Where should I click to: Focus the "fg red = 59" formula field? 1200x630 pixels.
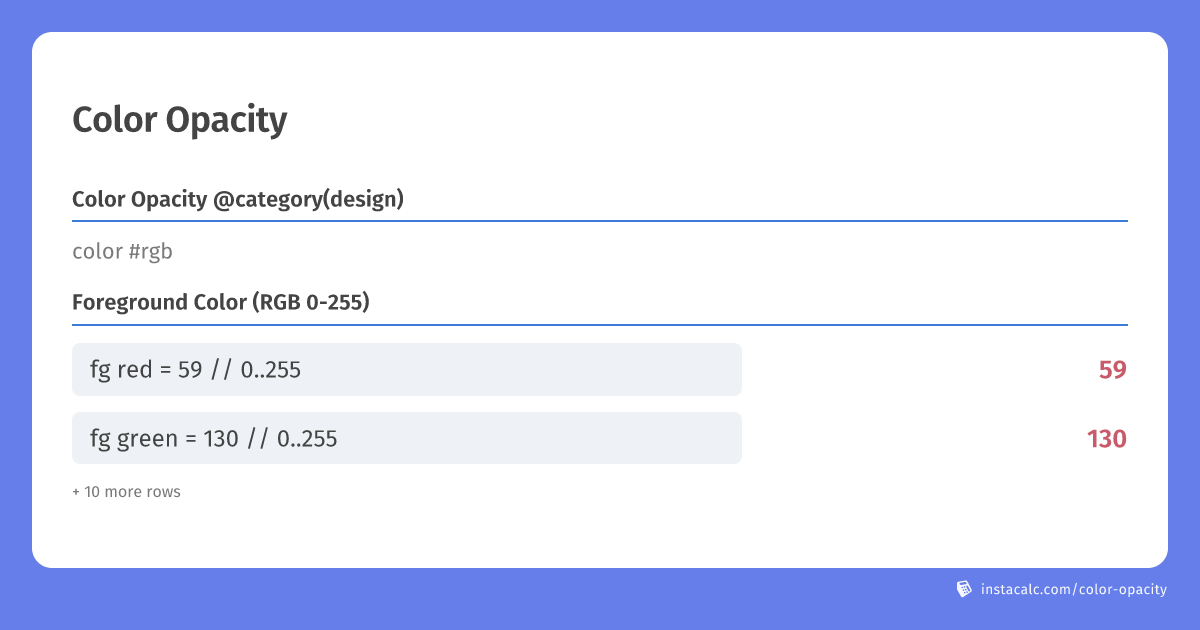407,370
